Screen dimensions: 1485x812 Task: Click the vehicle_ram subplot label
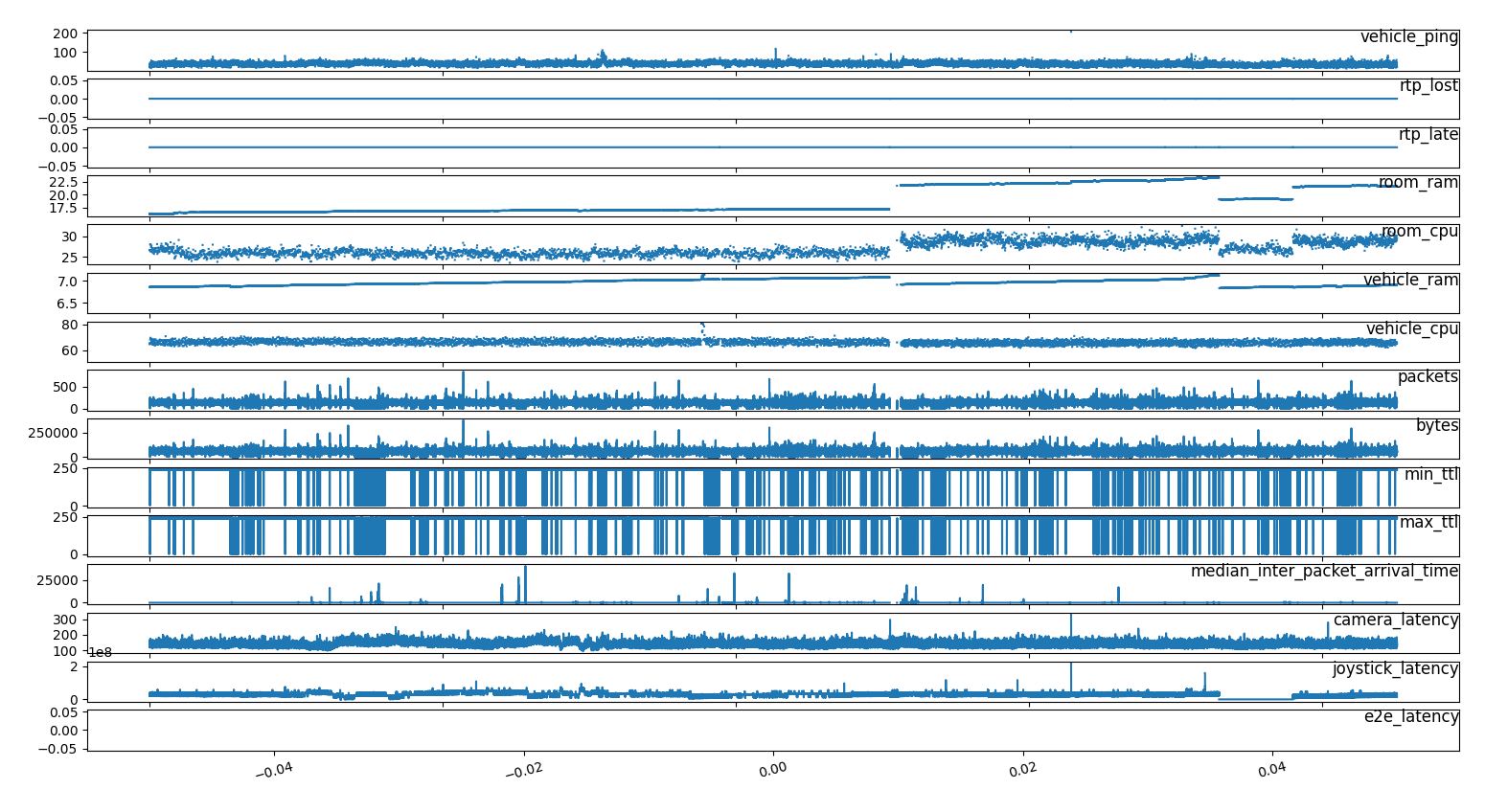(1411, 281)
